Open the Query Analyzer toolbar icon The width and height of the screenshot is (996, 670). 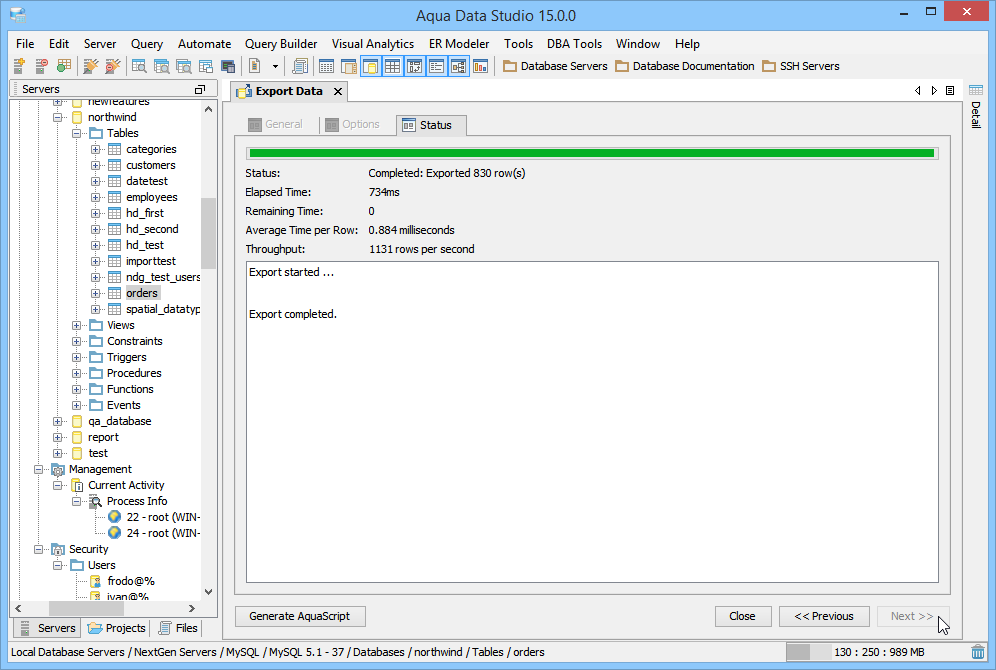pos(139,65)
